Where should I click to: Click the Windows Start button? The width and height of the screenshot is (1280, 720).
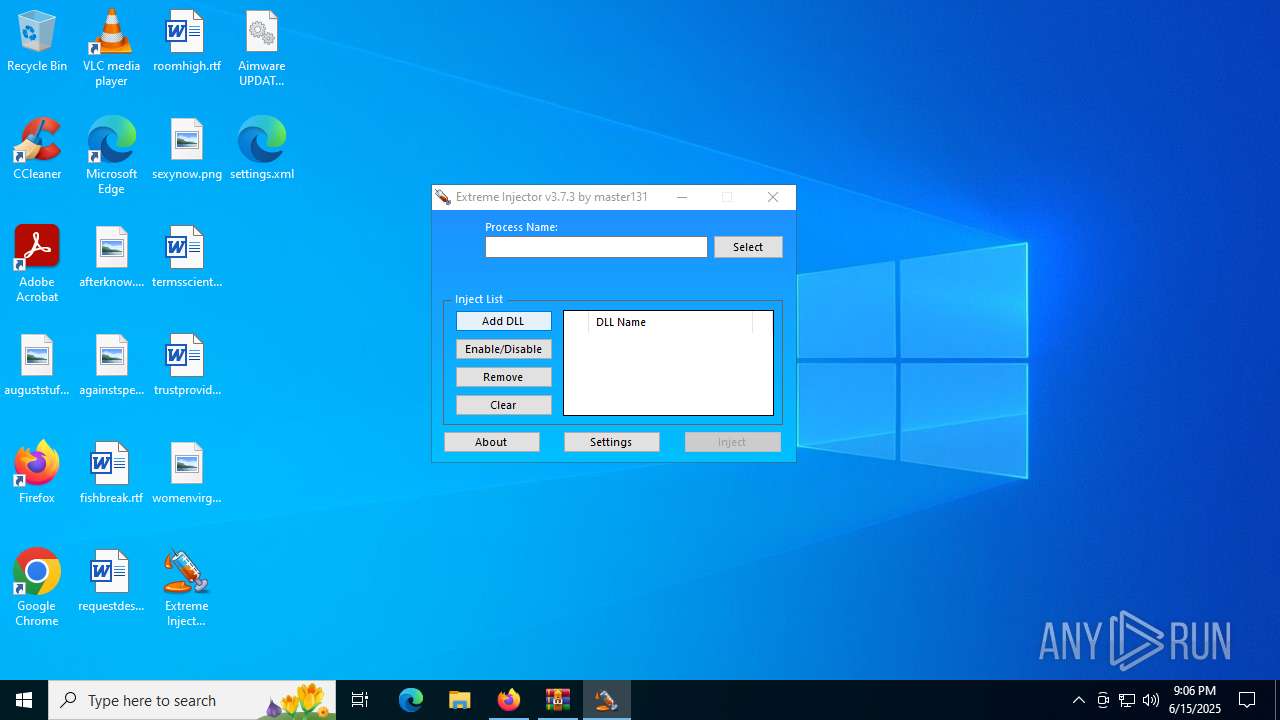click(24, 700)
